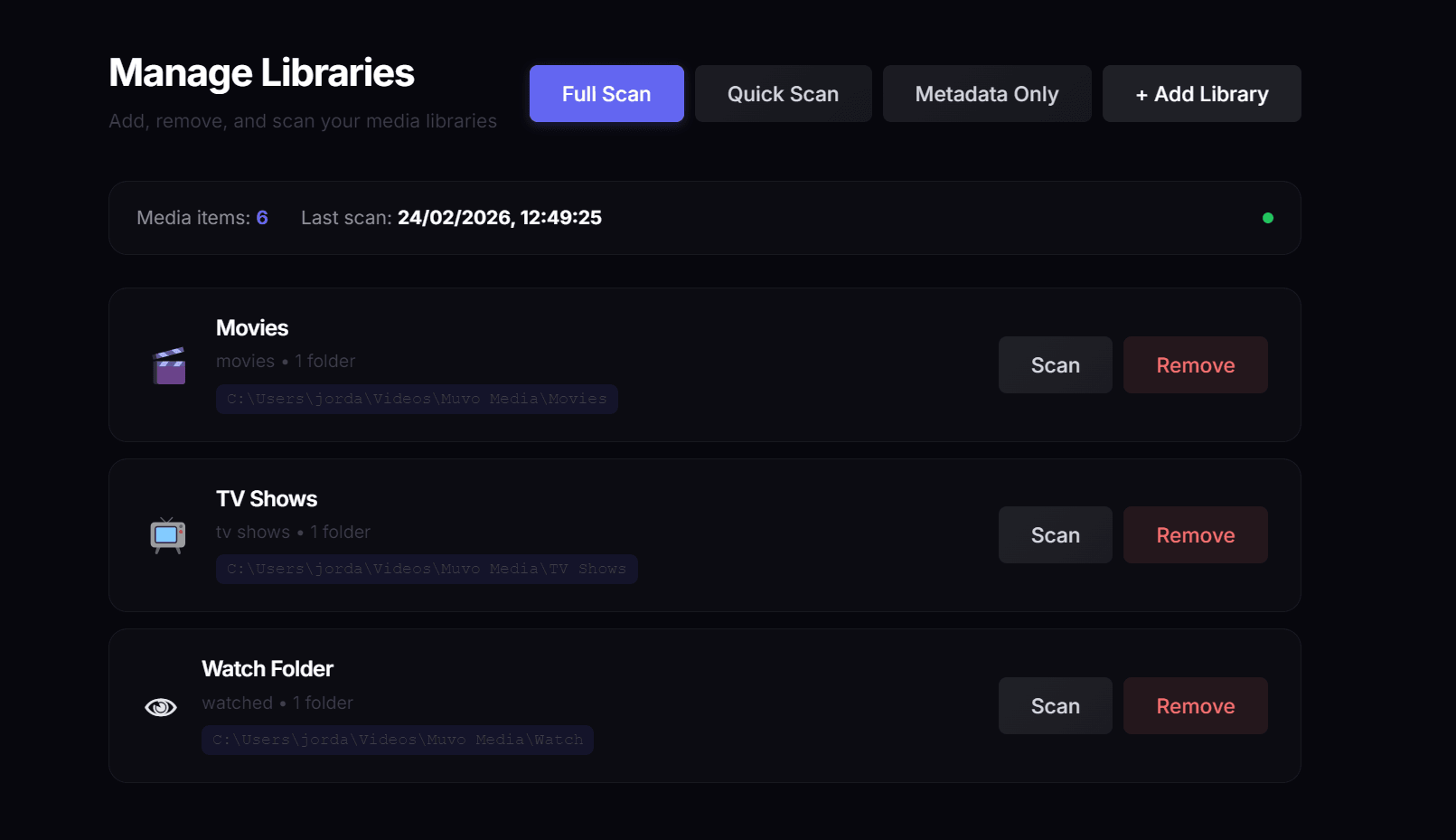Image resolution: width=1456 pixels, height=840 pixels.
Task: Select the TV Shows folder path badge
Action: click(427, 569)
